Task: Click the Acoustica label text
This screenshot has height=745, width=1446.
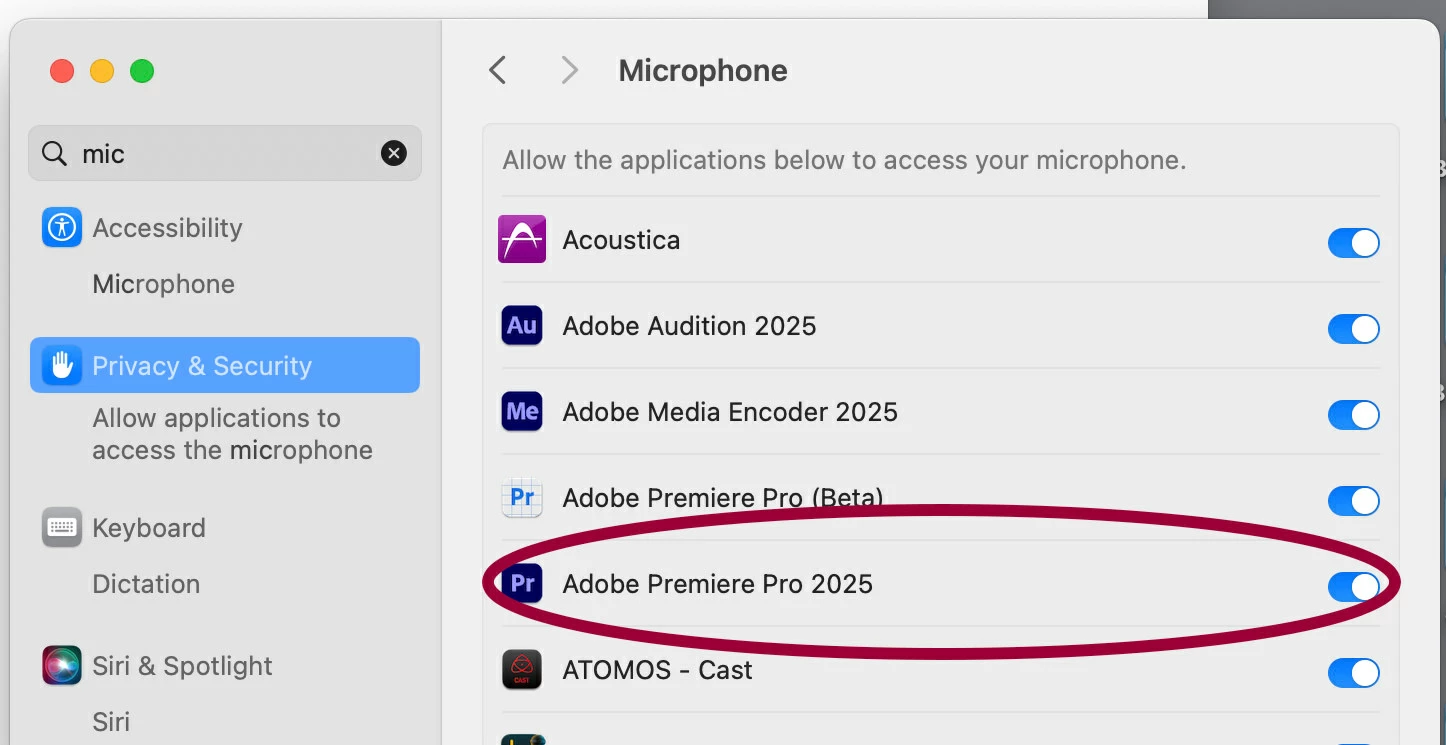Action: [621, 240]
